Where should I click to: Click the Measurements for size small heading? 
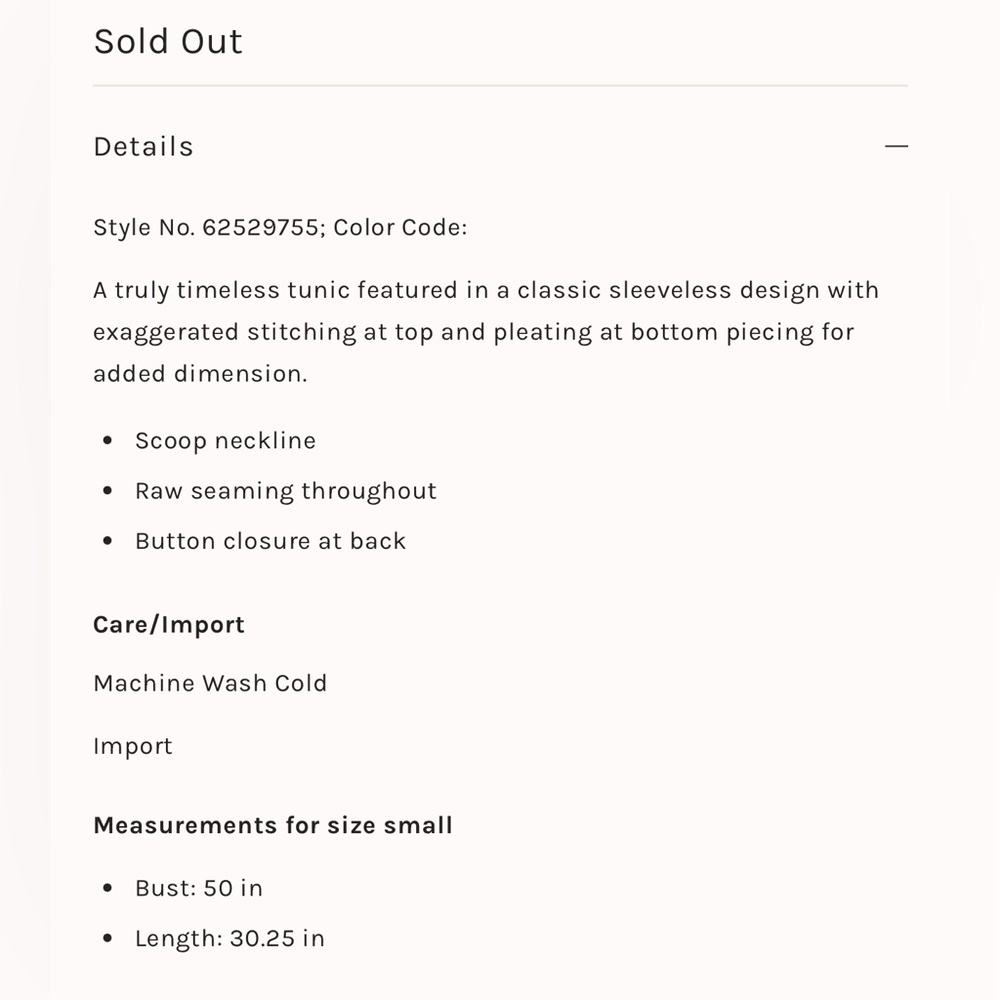pyautogui.click(x=273, y=825)
